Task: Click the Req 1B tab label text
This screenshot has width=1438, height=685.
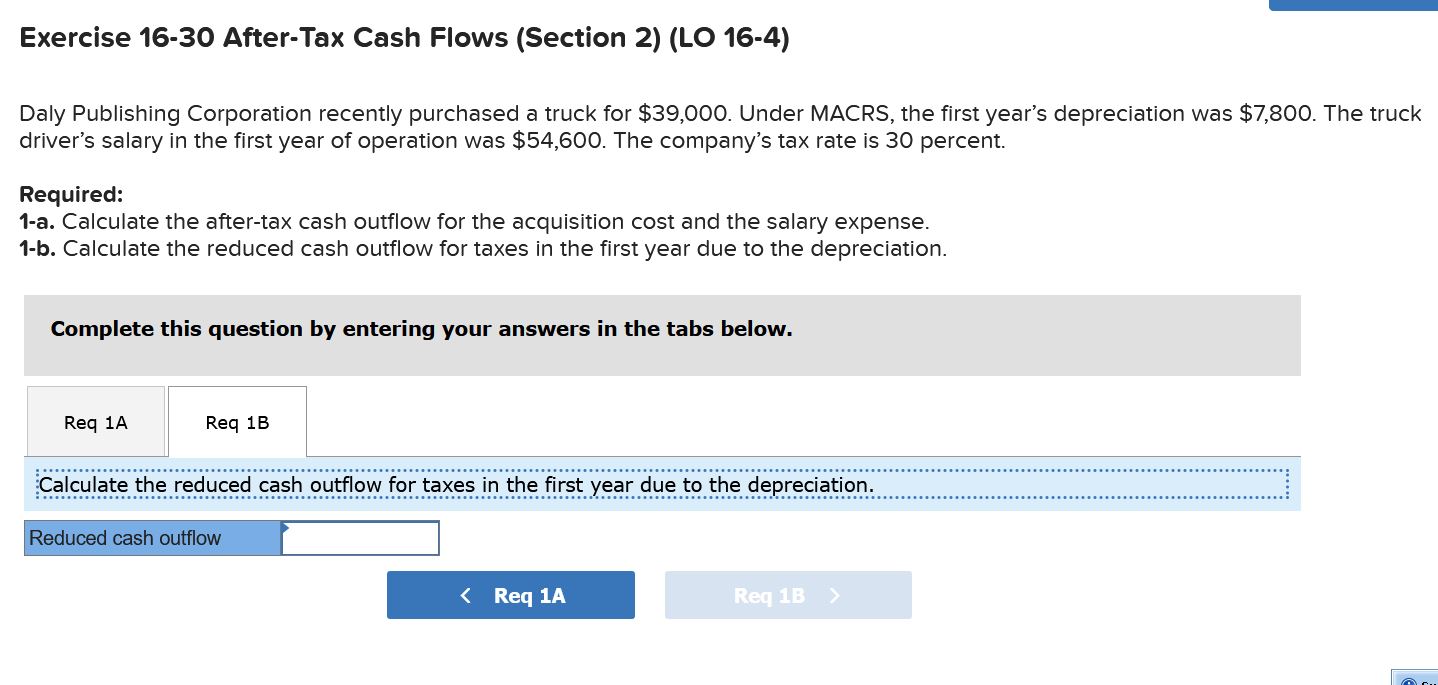Action: [237, 422]
